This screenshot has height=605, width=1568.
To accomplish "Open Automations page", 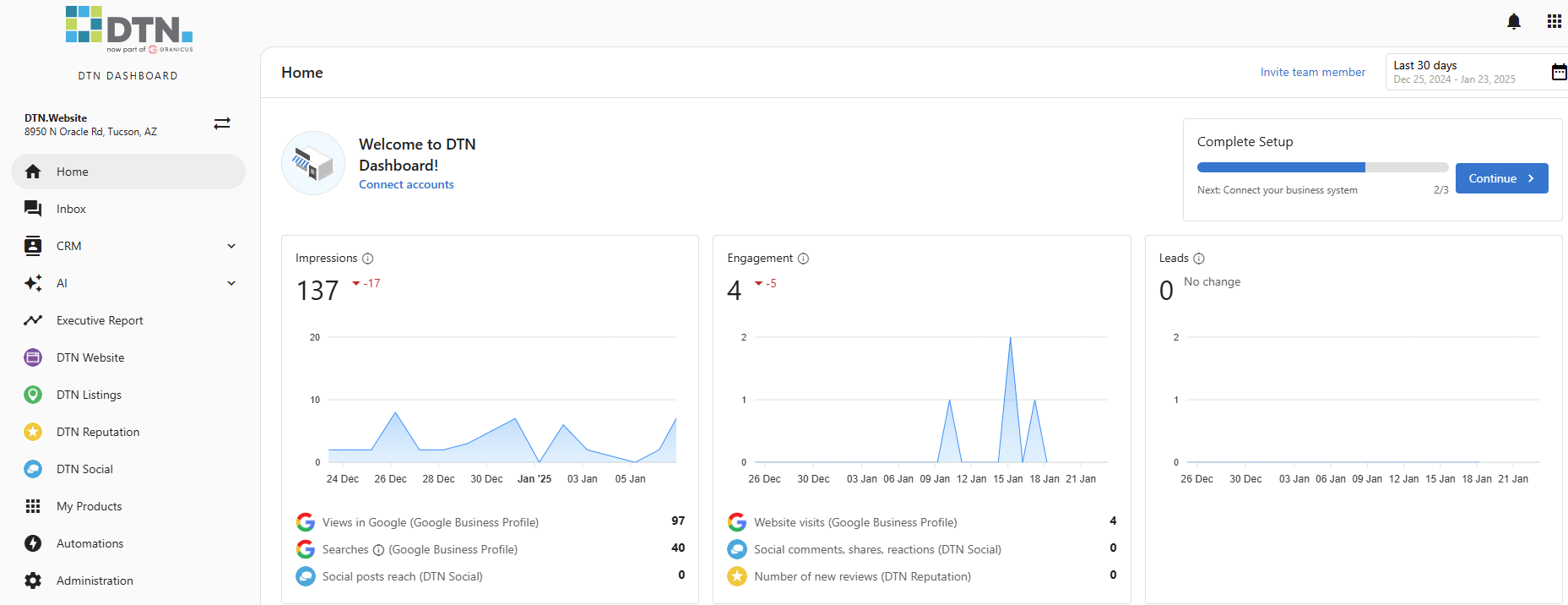I will (128, 543).
